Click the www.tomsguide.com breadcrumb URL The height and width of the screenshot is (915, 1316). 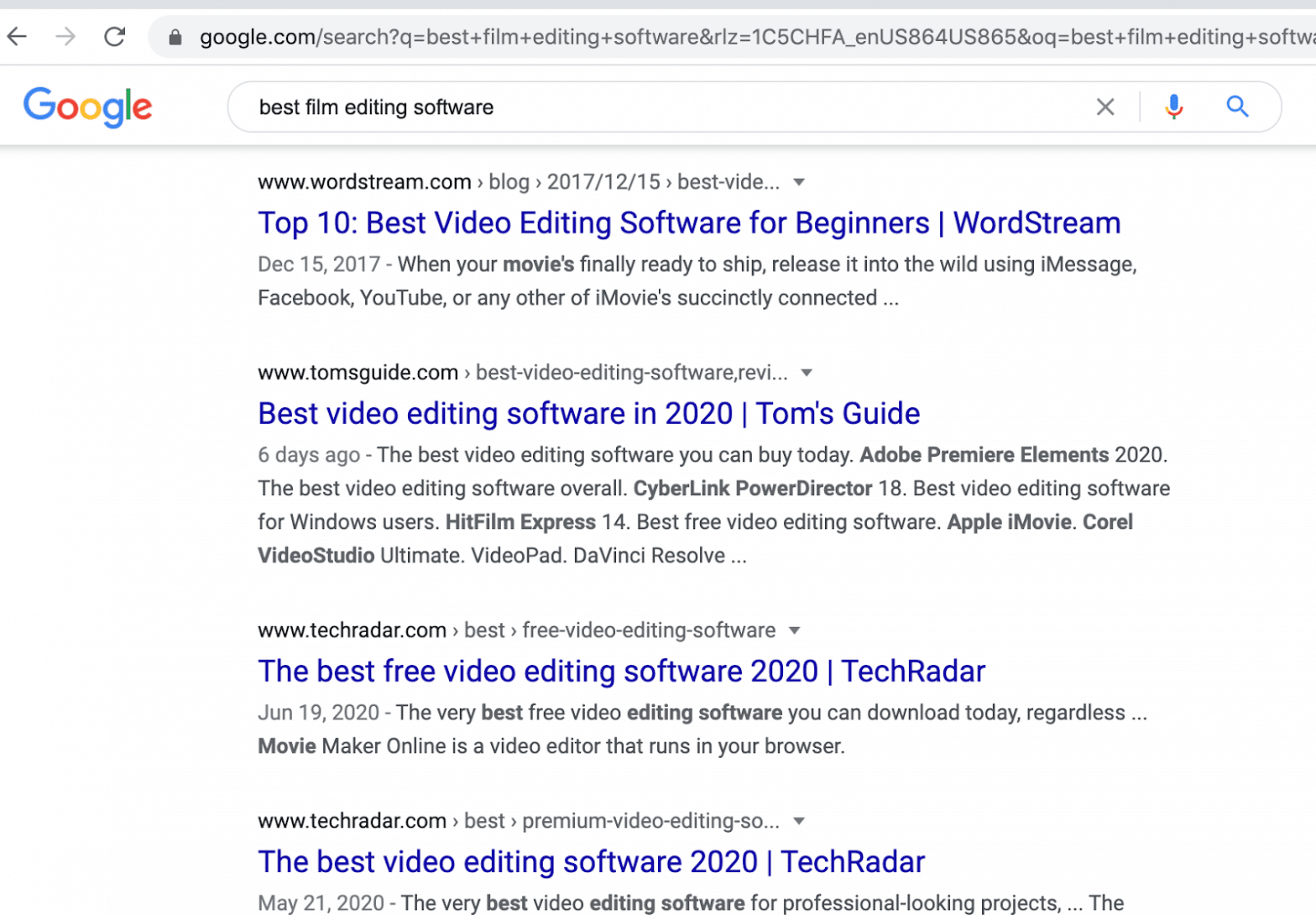click(358, 373)
